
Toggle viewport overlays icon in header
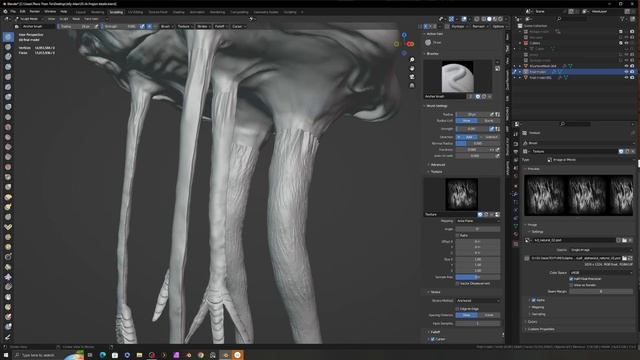click(x=464, y=19)
